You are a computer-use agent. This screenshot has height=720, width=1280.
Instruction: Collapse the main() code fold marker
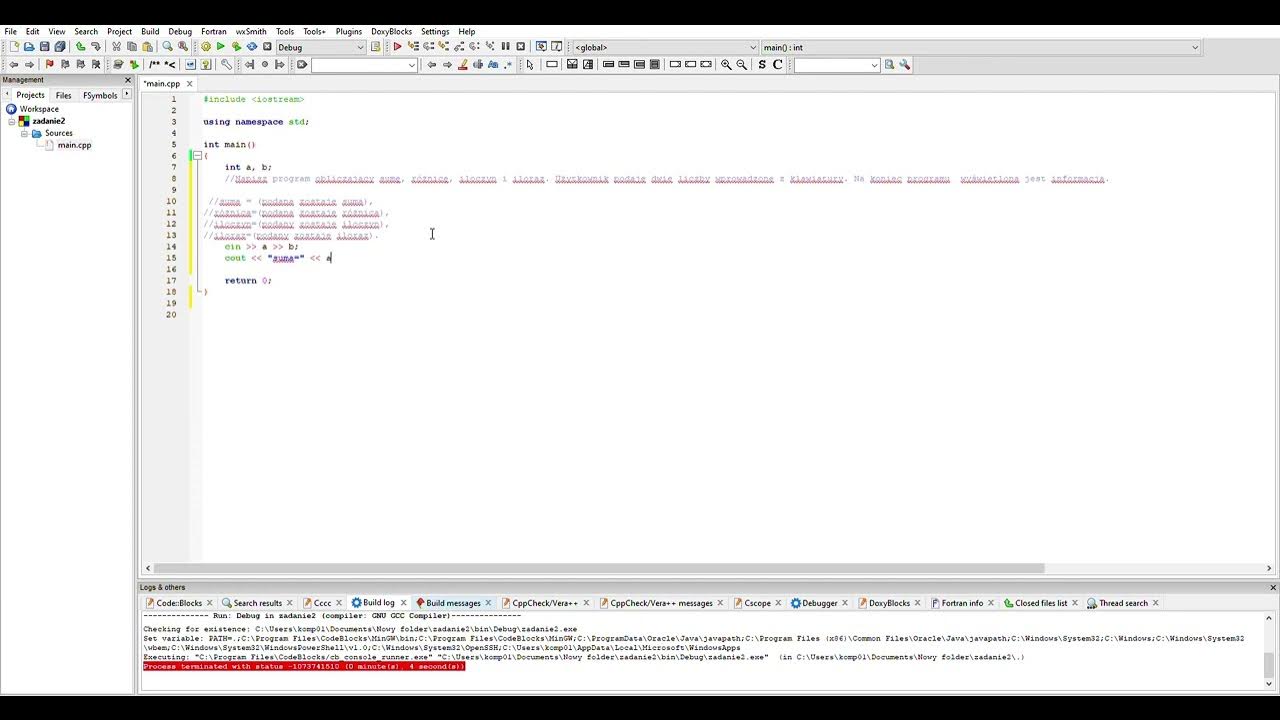pyautogui.click(x=197, y=156)
